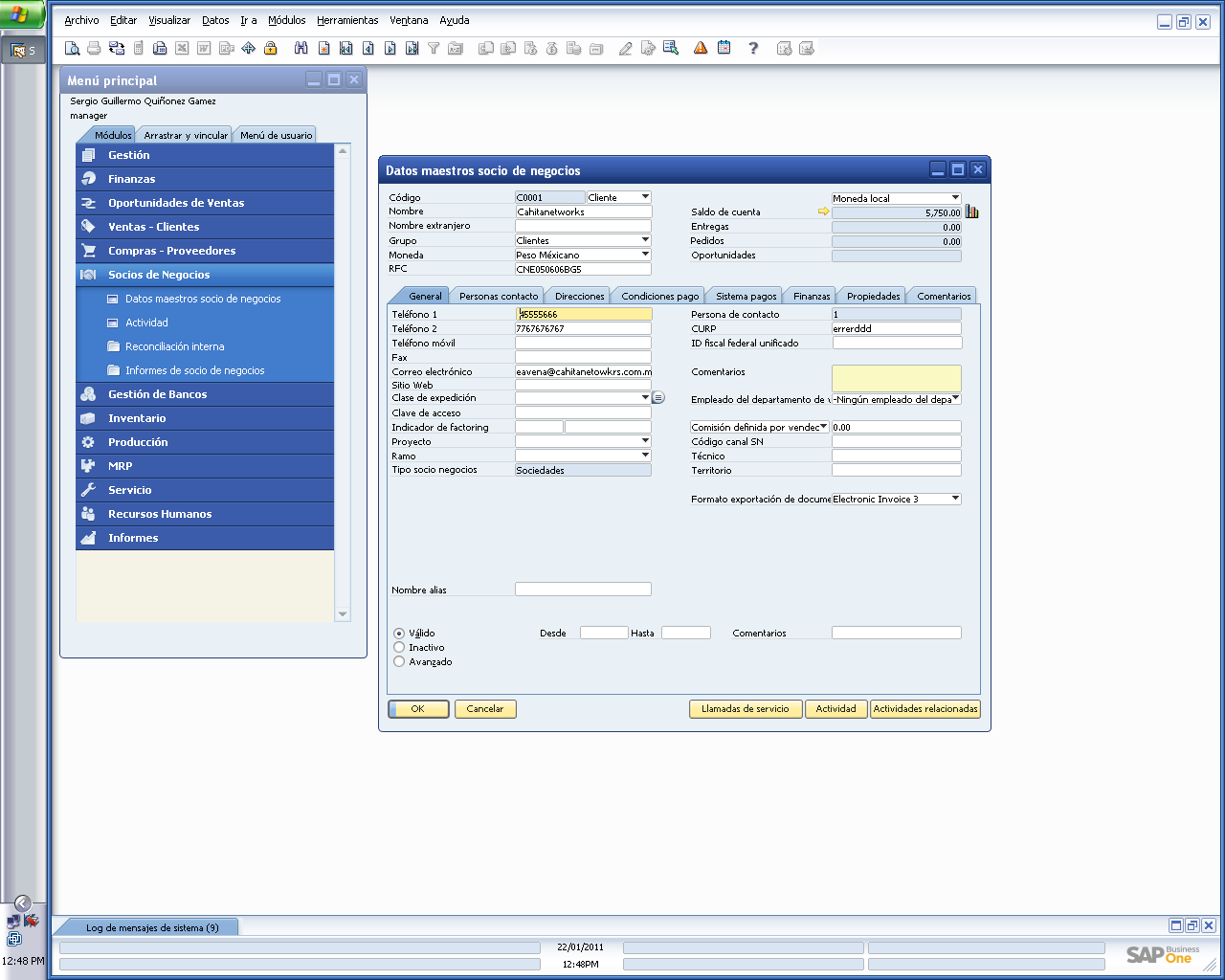Export the document to PDF
Image resolution: width=1225 pixels, height=980 pixels.
[x=225, y=47]
